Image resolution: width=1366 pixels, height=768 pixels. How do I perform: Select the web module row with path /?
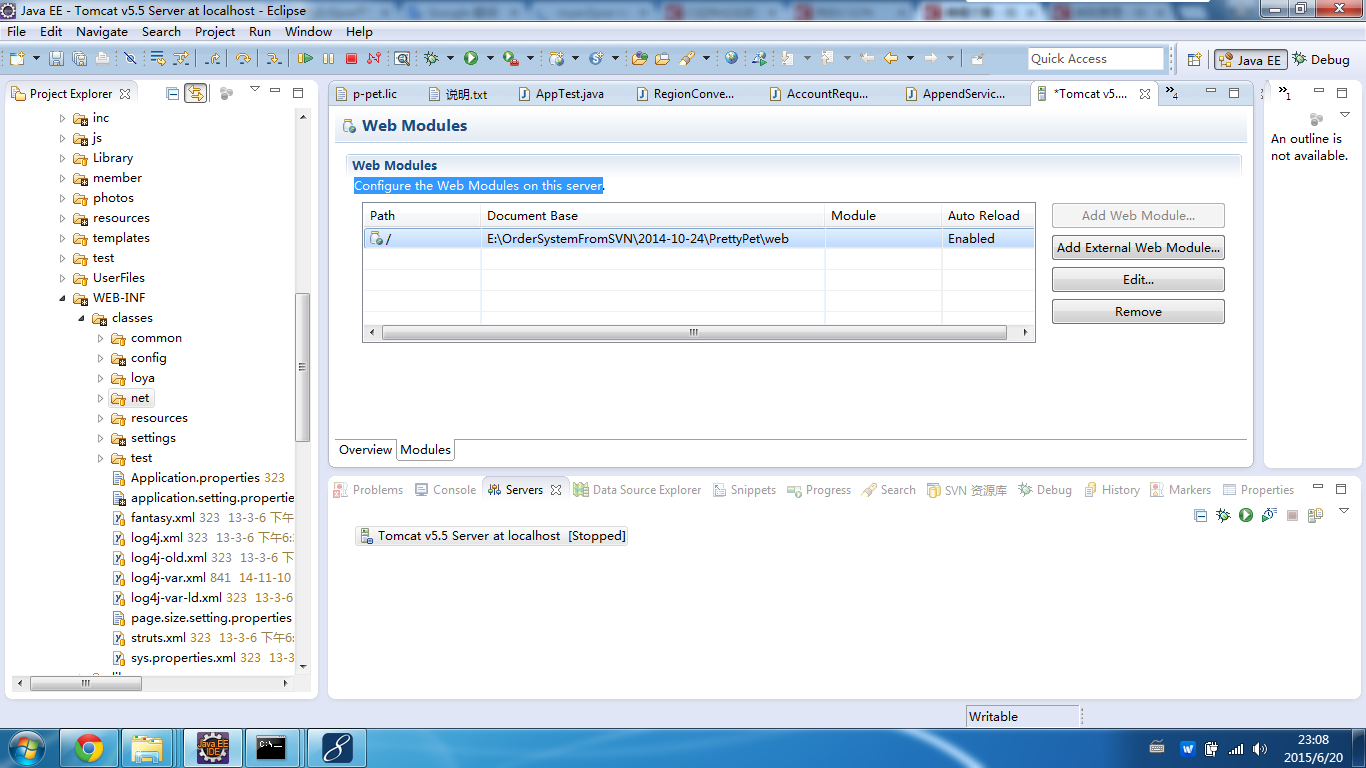point(698,239)
